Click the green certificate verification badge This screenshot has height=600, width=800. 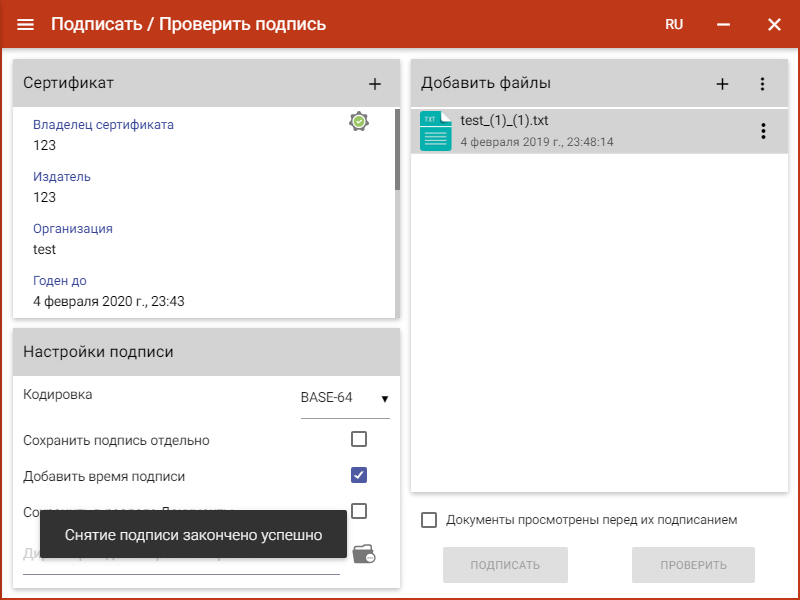coord(360,121)
